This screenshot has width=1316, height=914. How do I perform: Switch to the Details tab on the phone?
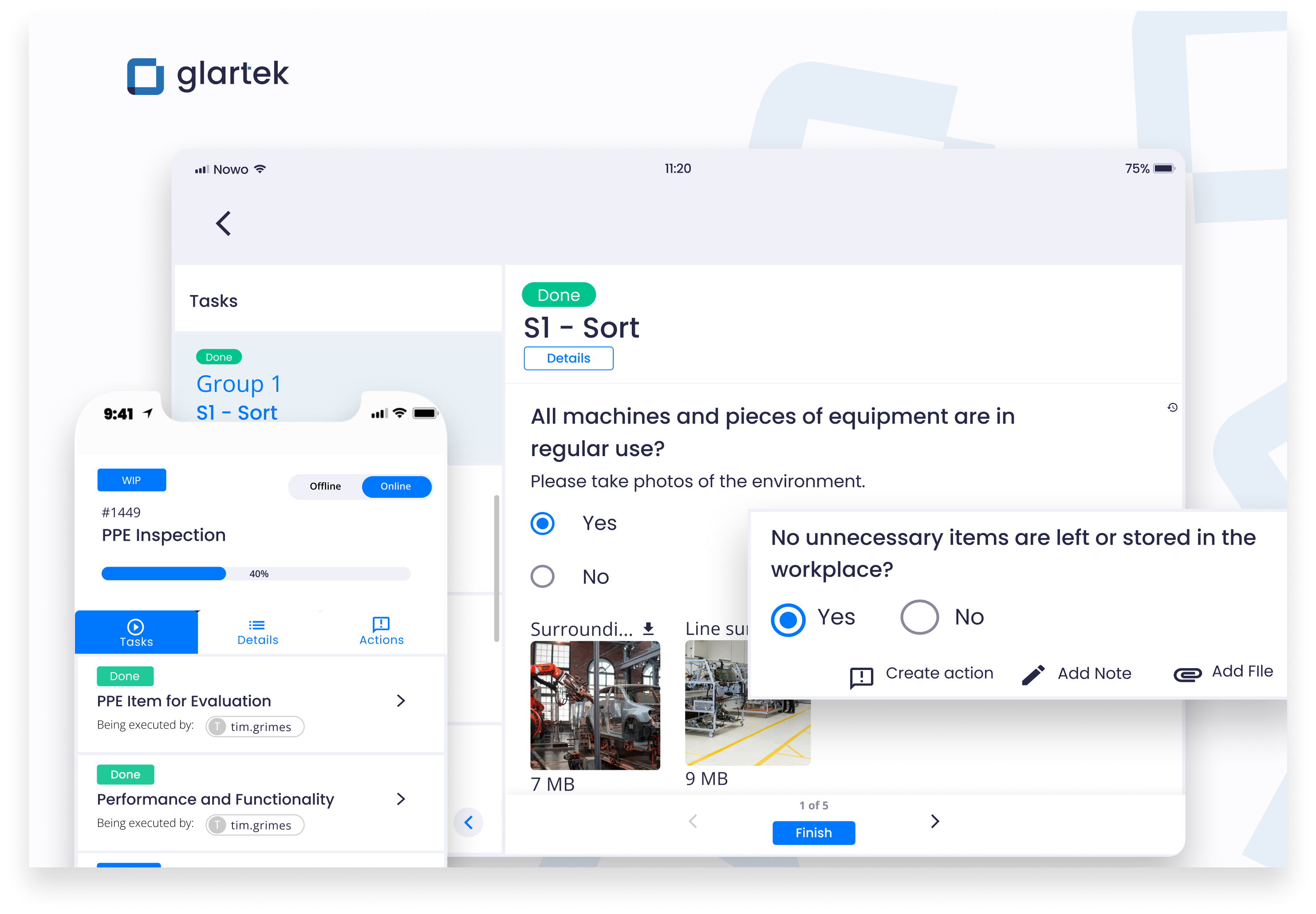coord(258,630)
